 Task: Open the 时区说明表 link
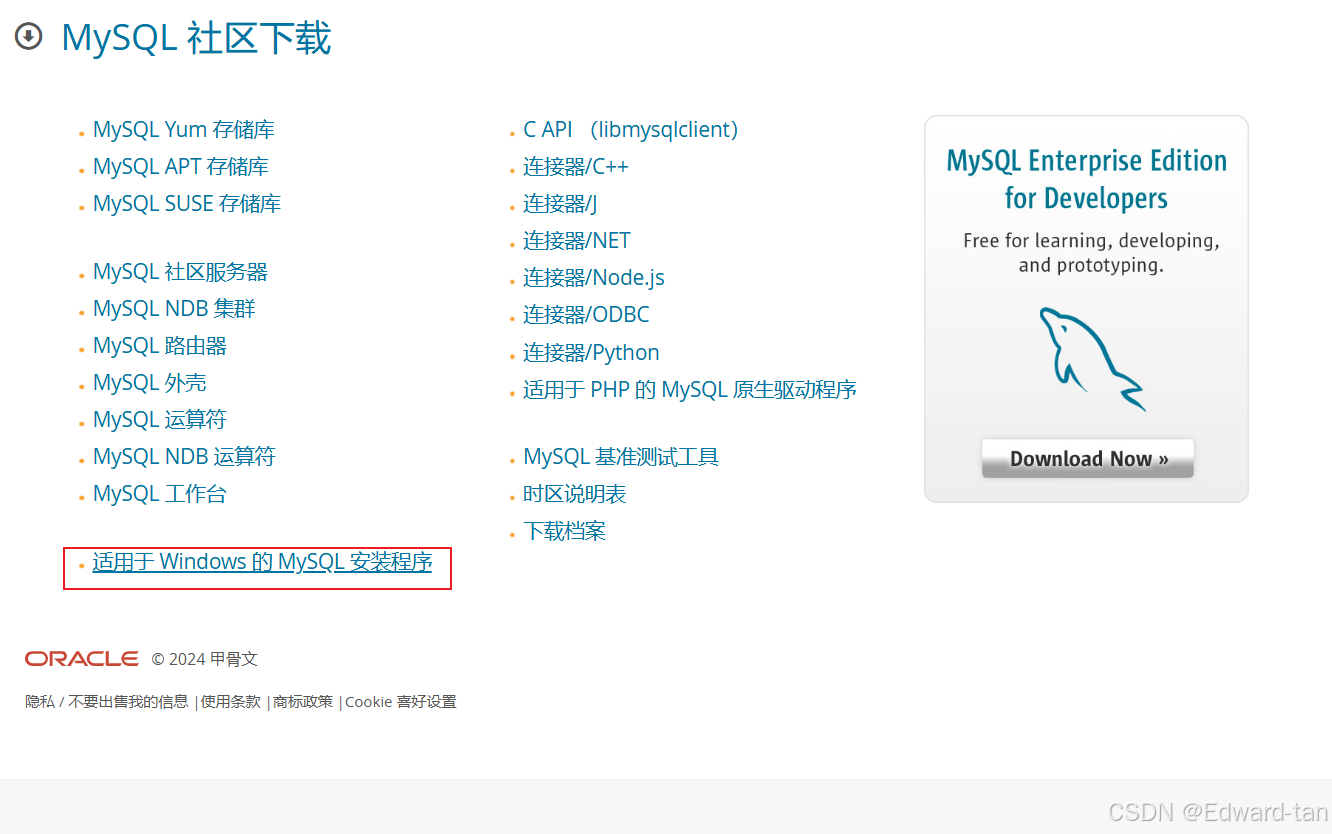575,494
